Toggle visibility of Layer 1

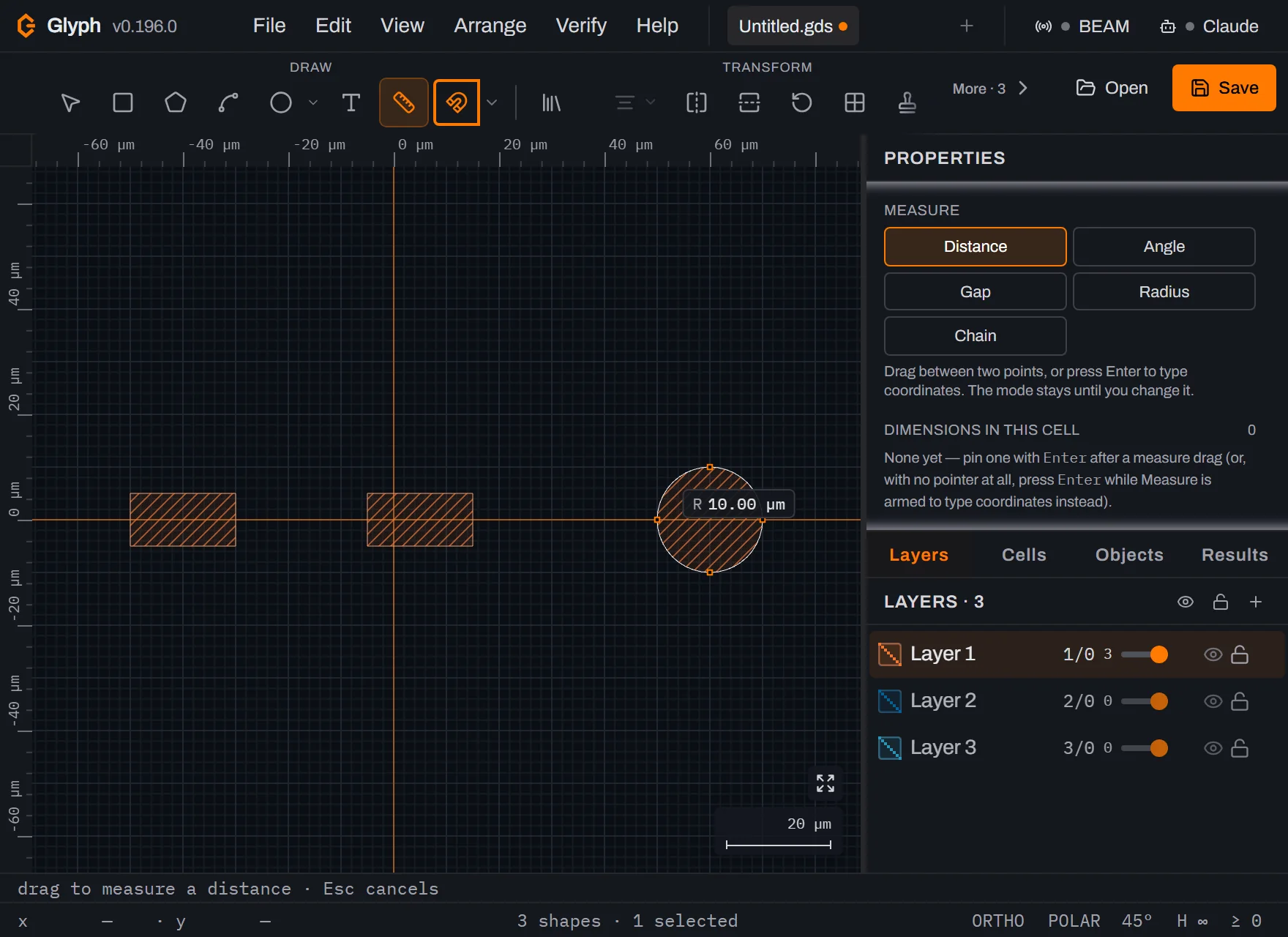1213,654
